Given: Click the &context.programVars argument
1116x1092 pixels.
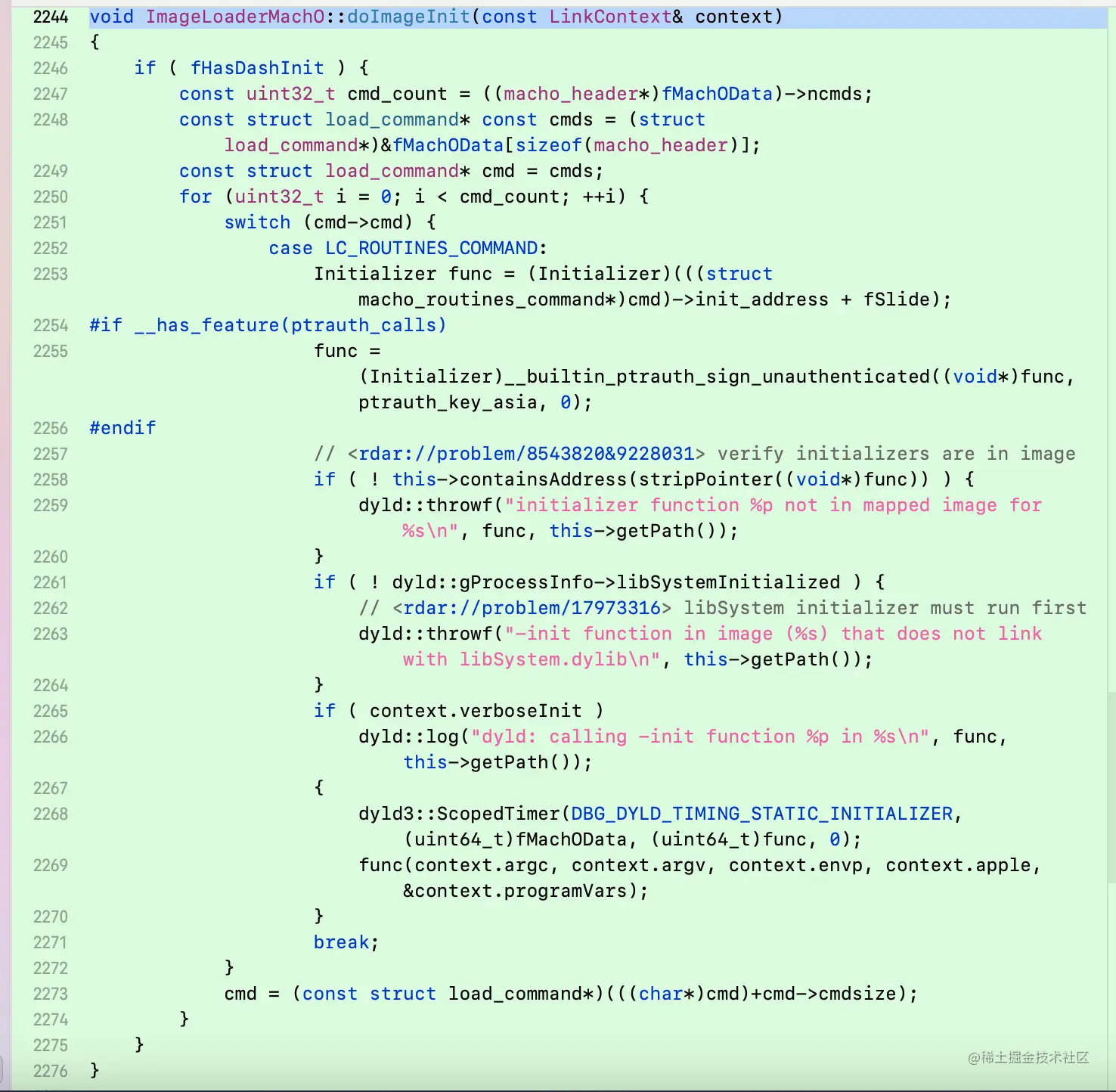Looking at the screenshot, I should [x=516, y=891].
